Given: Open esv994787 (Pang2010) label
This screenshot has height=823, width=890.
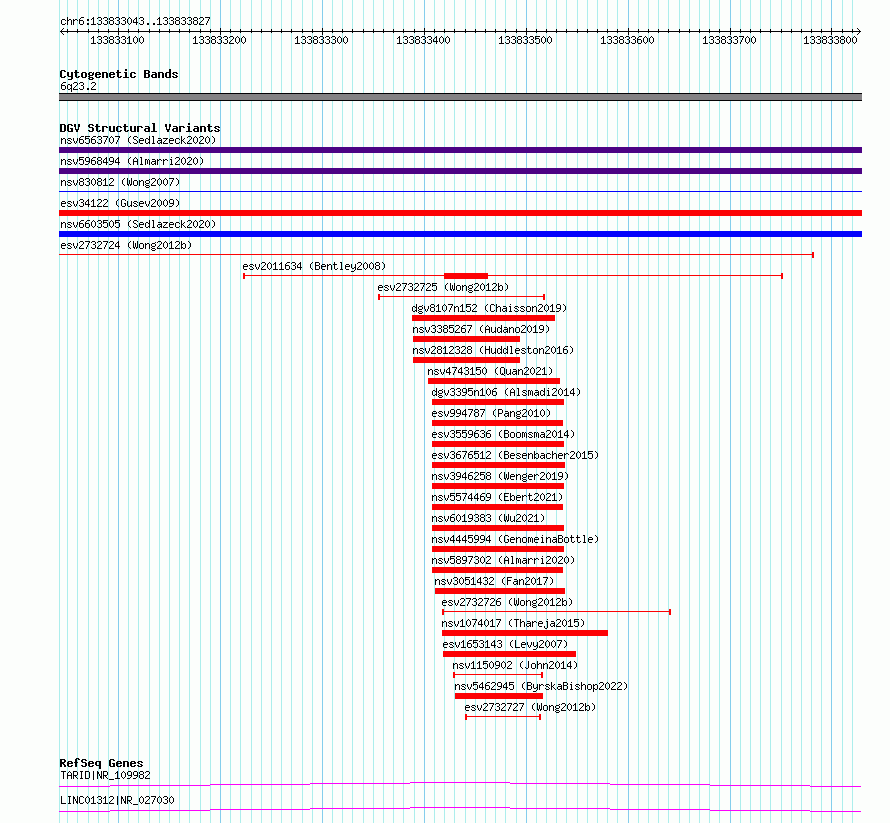Looking at the screenshot, I should pyautogui.click(x=491, y=413).
